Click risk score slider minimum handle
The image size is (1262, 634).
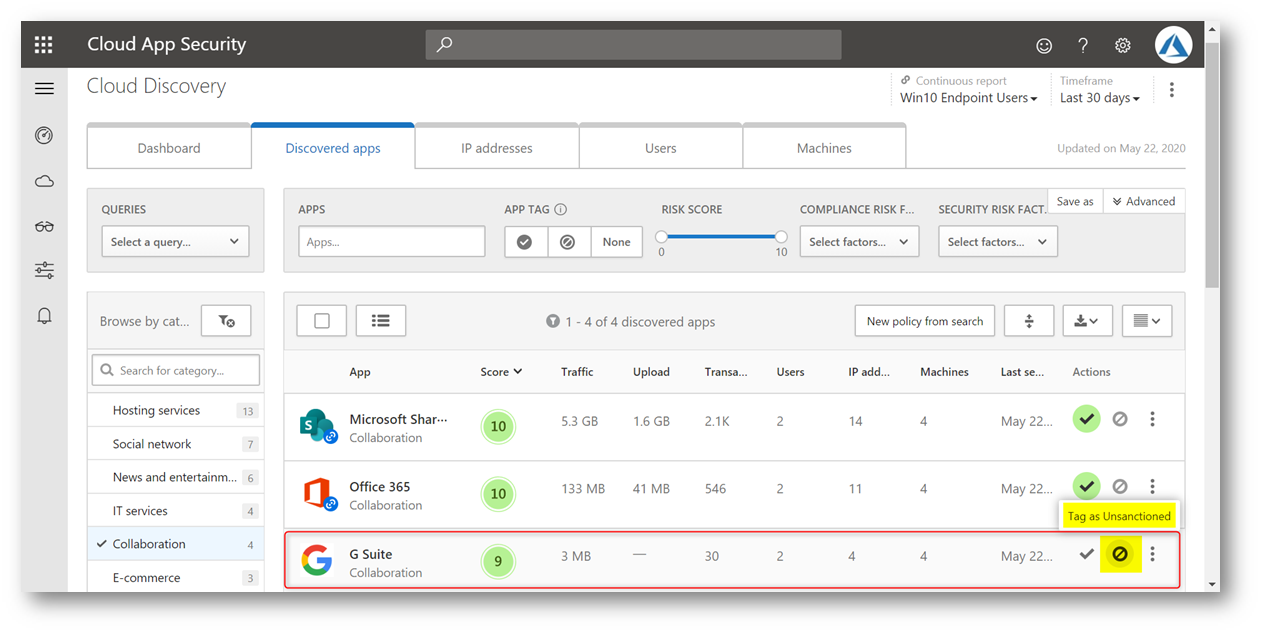tap(661, 237)
